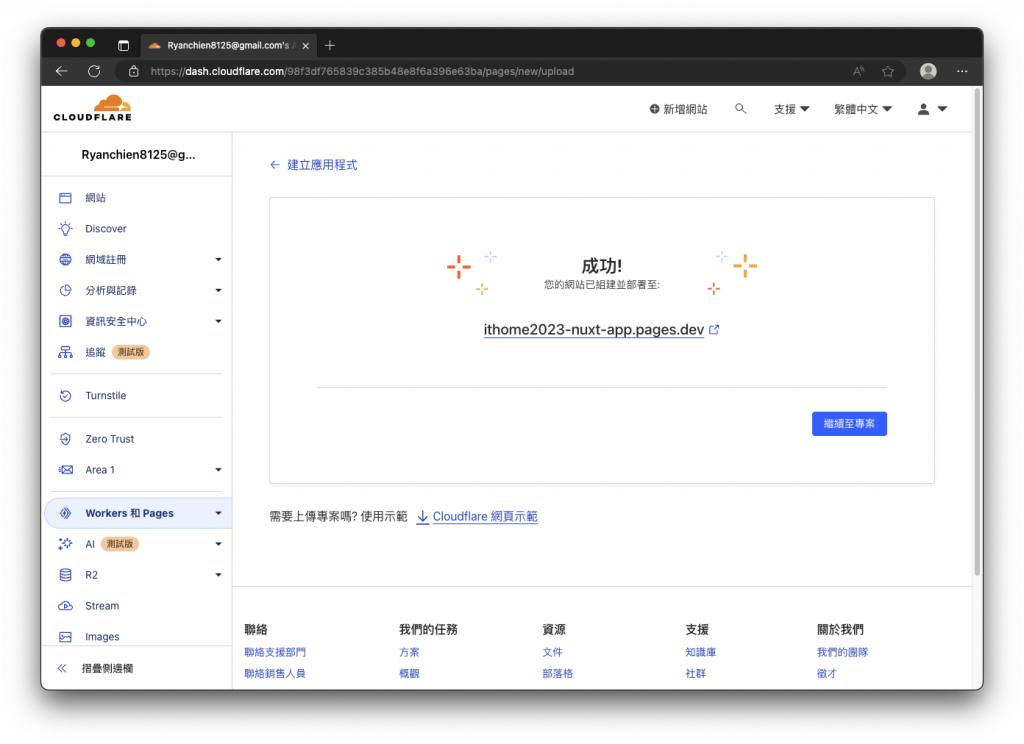
Task: Open 方案 footer link
Action: (x=409, y=652)
